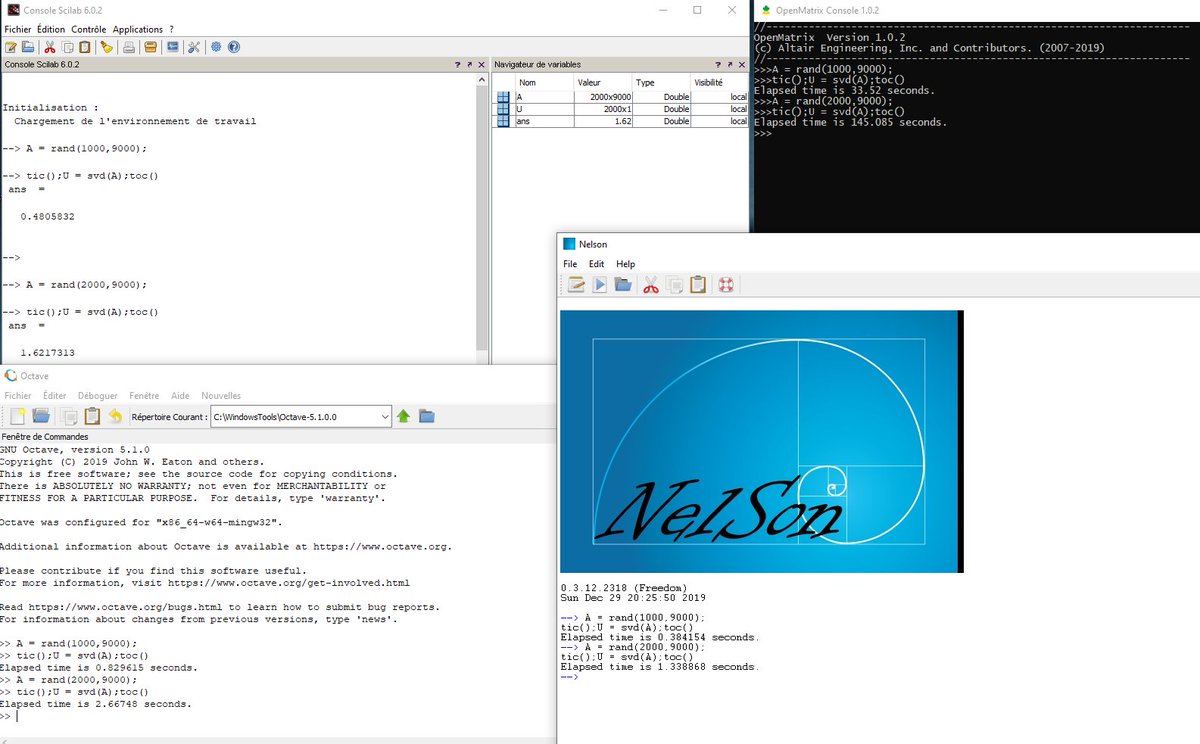This screenshot has width=1200, height=744.
Task: Select variable ans row in variable browser
Action: tap(621, 121)
